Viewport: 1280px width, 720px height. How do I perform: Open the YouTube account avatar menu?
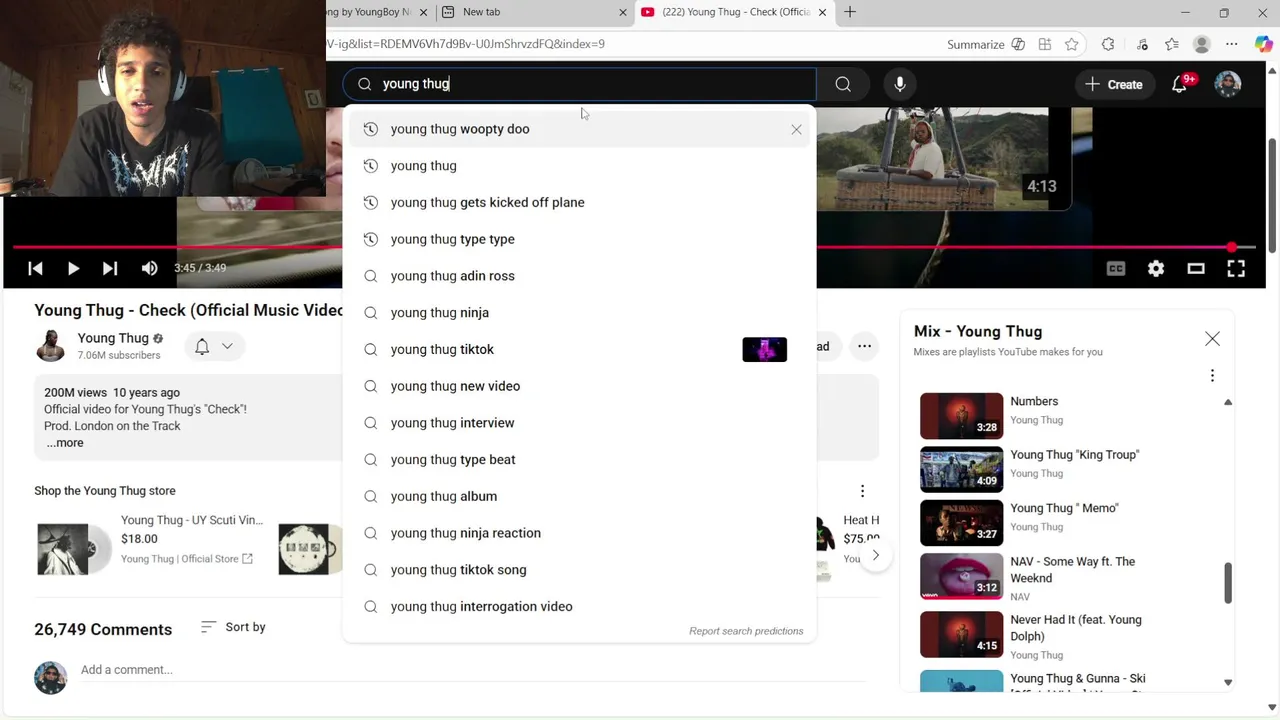(x=1228, y=84)
